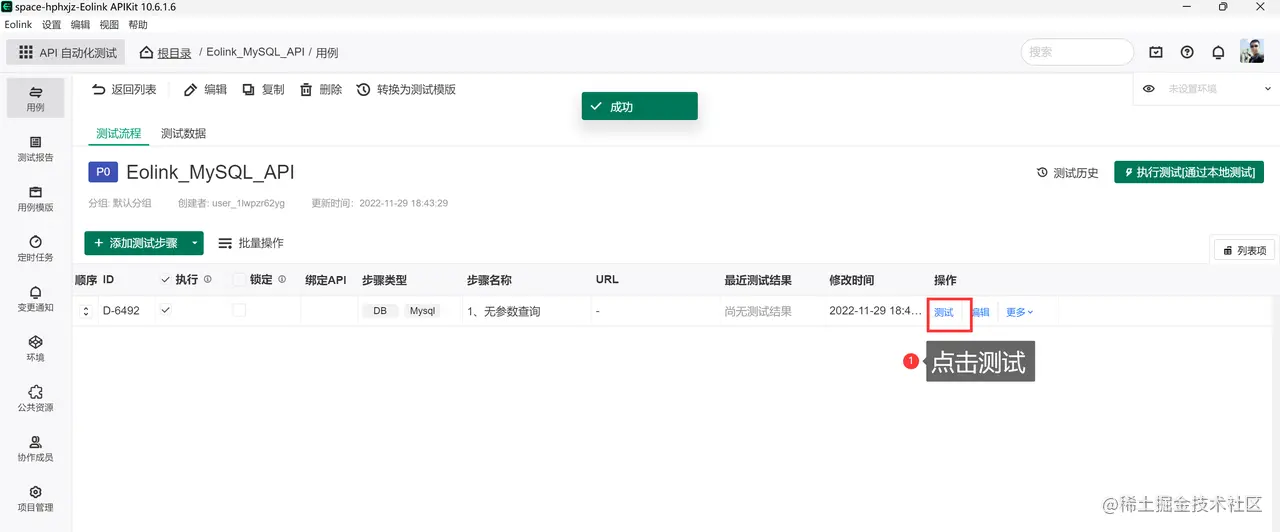Click 转换为测试模版
Viewport: 1280px width, 532px height.
click(406, 89)
